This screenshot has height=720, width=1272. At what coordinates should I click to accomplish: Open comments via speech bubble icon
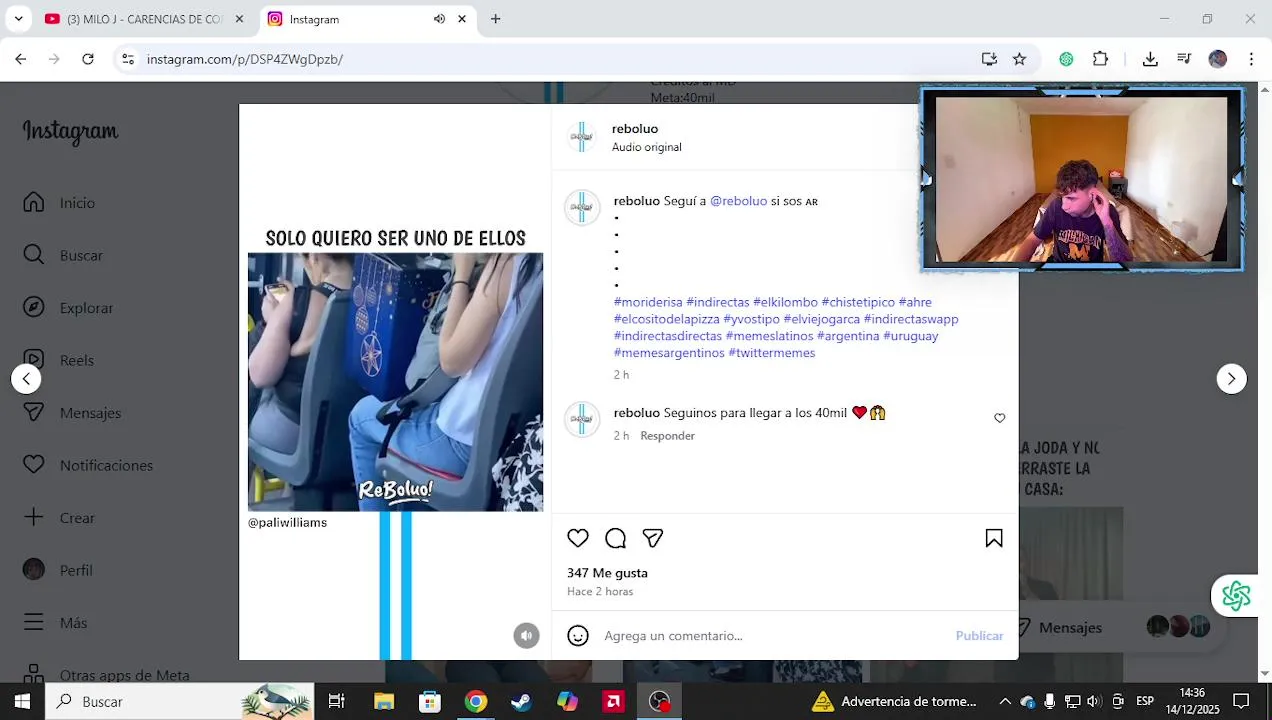pos(616,538)
